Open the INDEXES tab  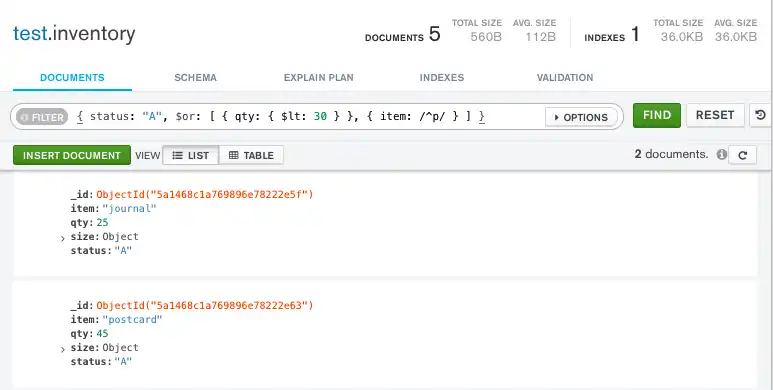(x=442, y=78)
